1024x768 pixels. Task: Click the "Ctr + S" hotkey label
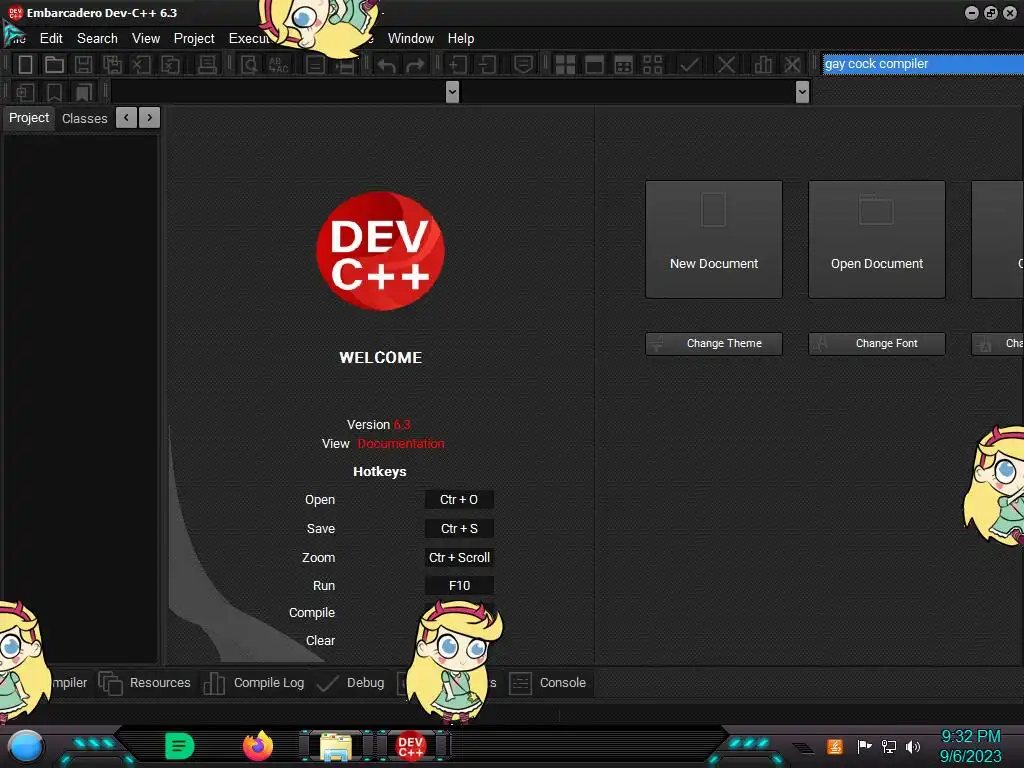click(x=459, y=528)
